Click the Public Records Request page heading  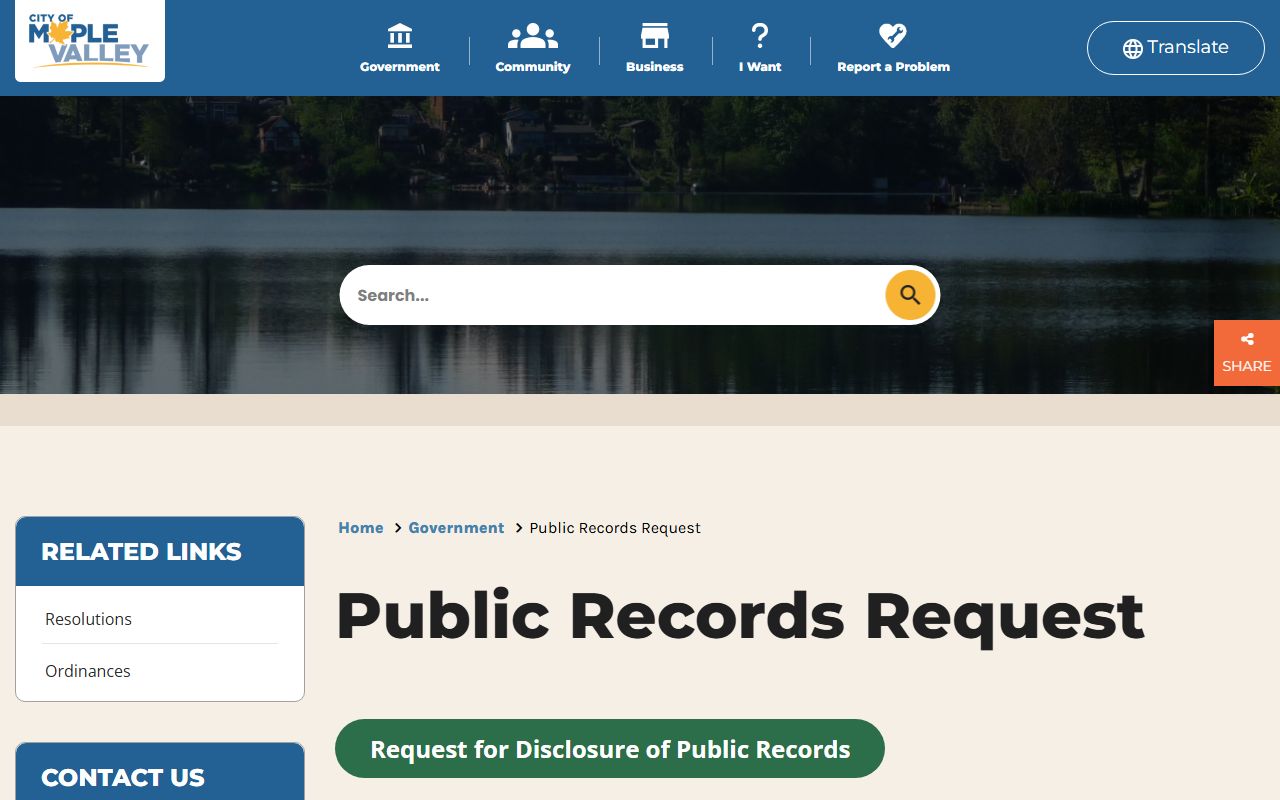pyautogui.click(x=740, y=616)
